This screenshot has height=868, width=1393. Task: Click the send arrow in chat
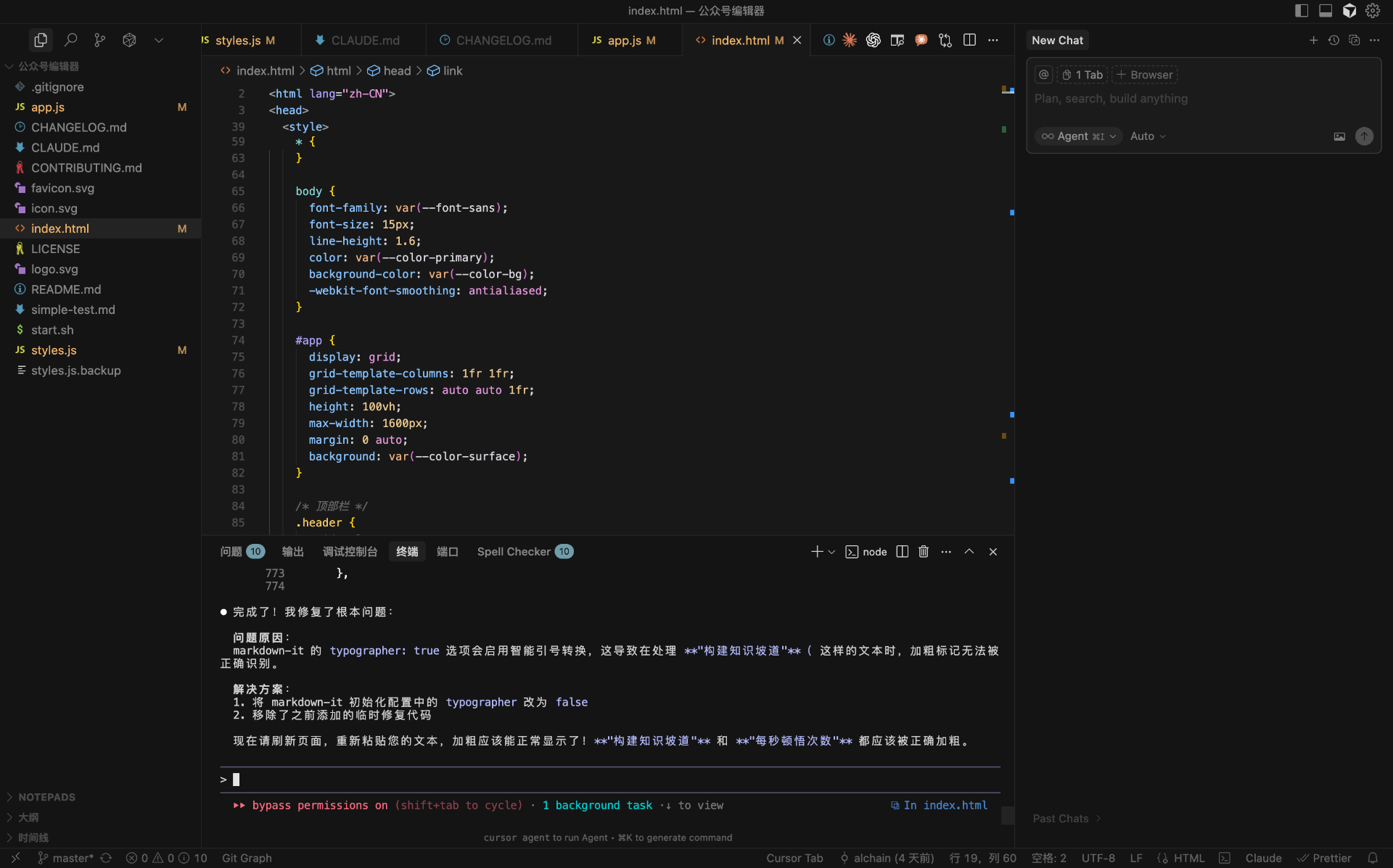tap(1364, 136)
